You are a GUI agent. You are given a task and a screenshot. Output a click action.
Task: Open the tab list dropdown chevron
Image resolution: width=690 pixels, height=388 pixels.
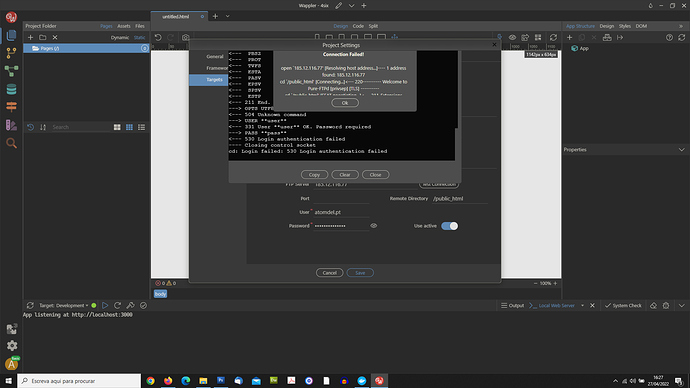click(x=228, y=16)
